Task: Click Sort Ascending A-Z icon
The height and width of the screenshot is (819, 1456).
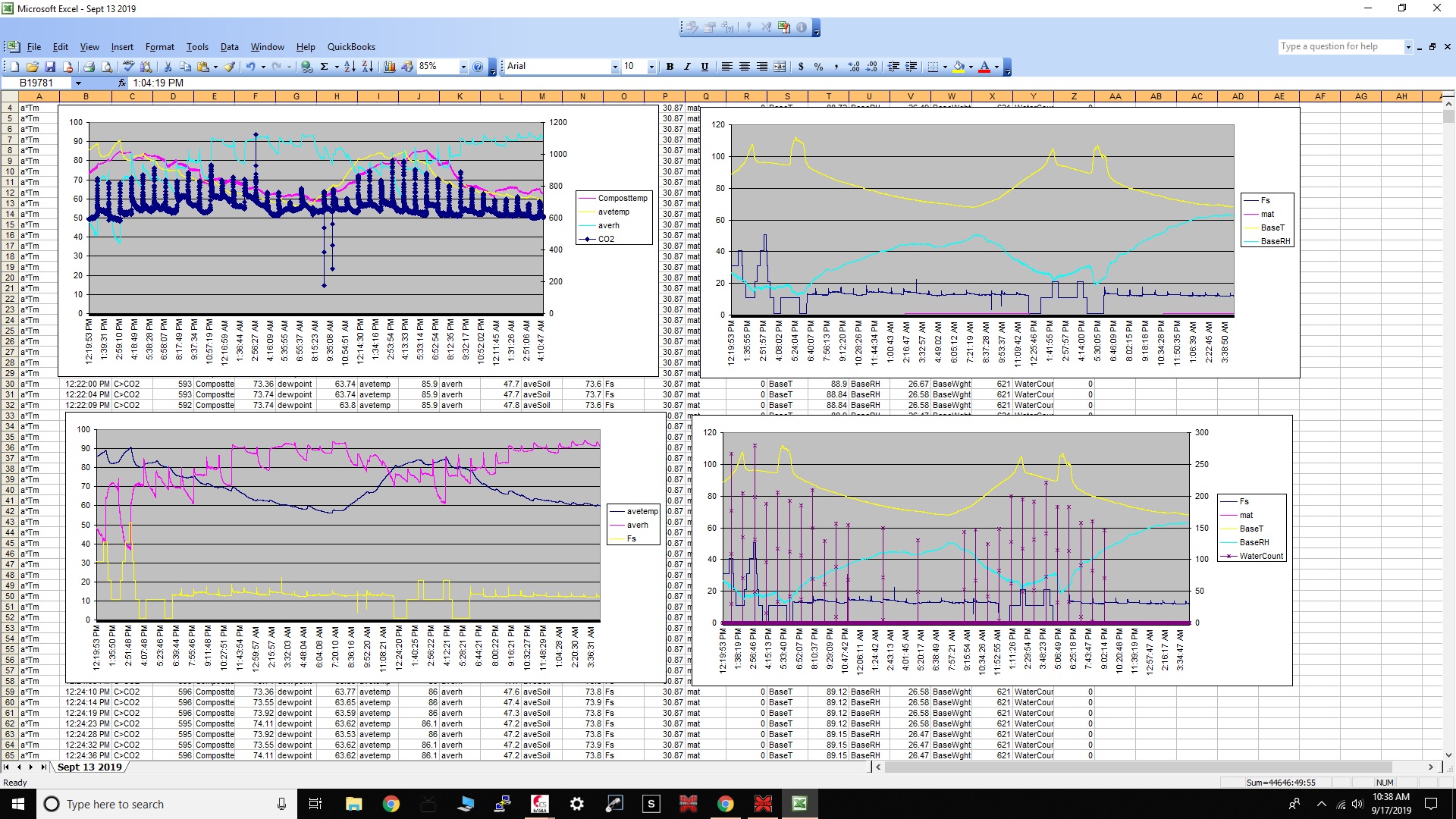Action: (350, 67)
